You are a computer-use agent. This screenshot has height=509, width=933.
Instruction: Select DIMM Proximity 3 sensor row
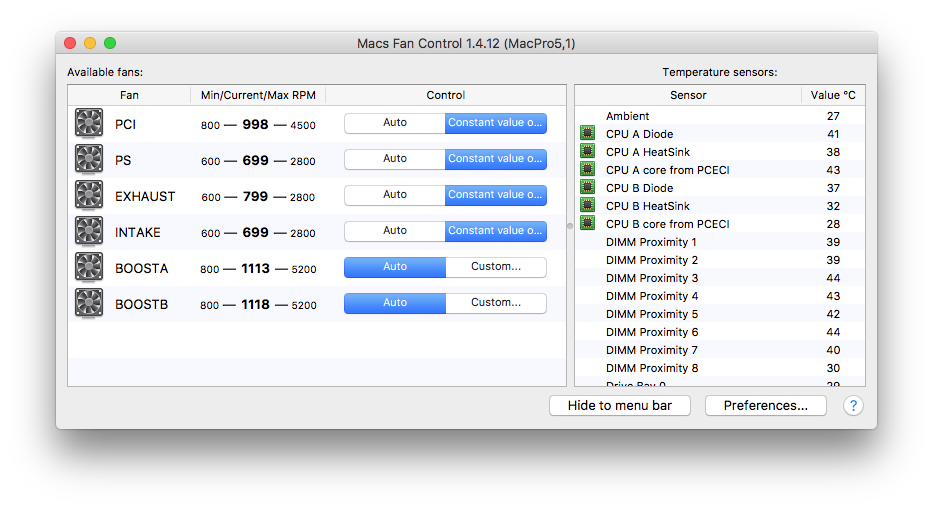pos(720,278)
